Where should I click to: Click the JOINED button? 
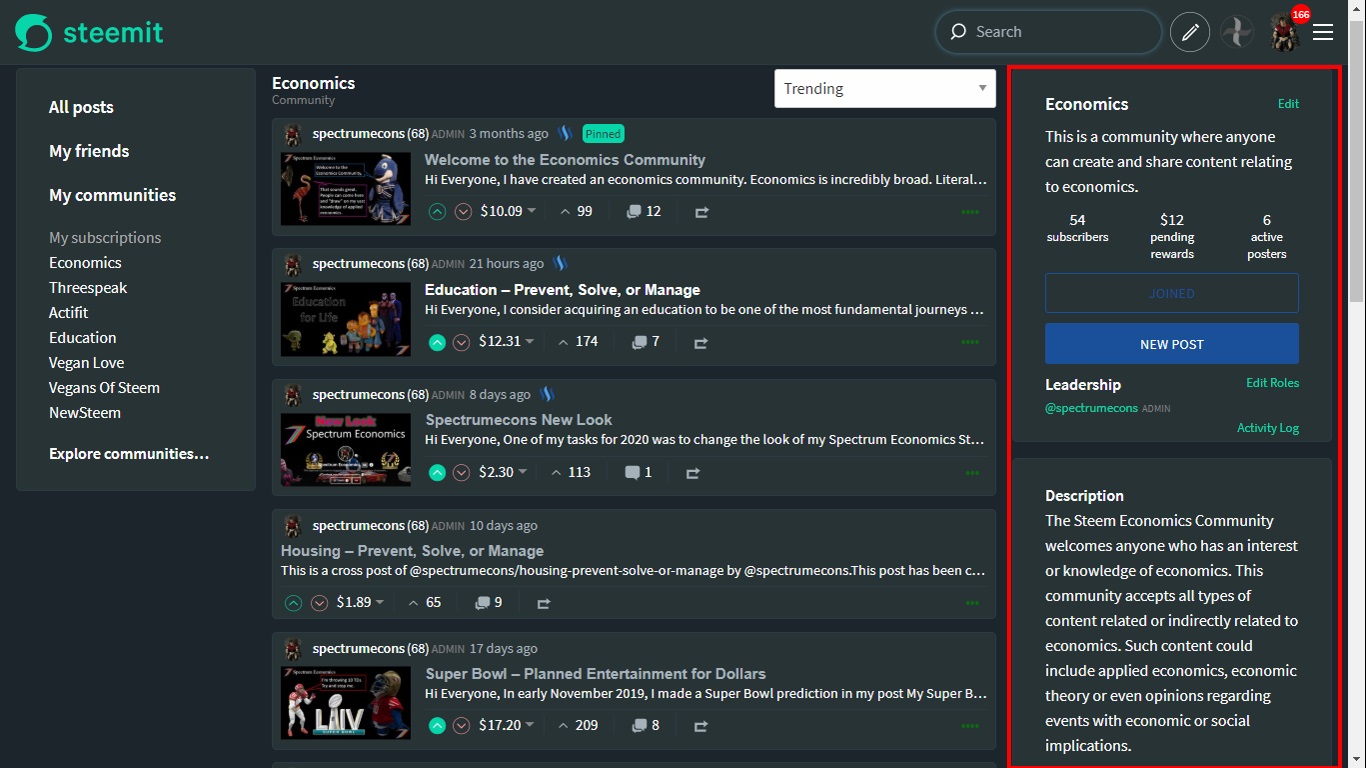(x=1172, y=293)
